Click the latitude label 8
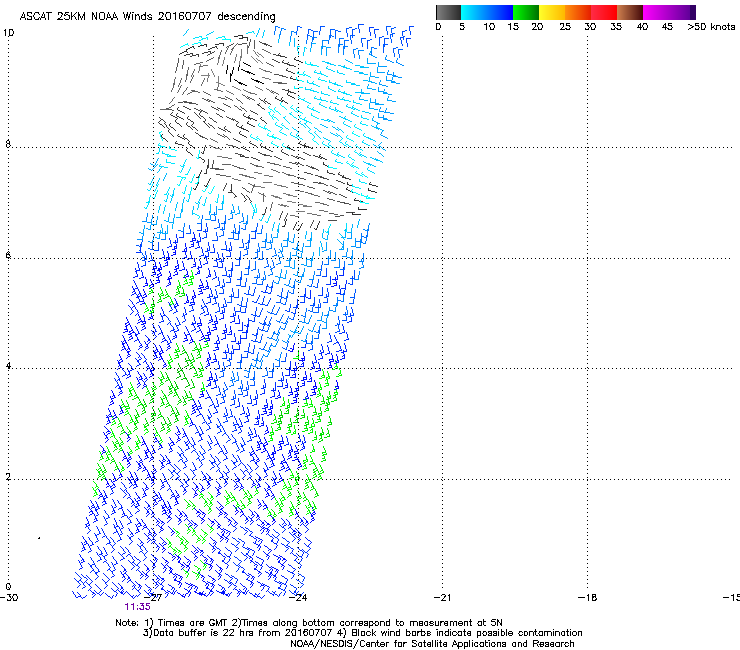 (8, 144)
